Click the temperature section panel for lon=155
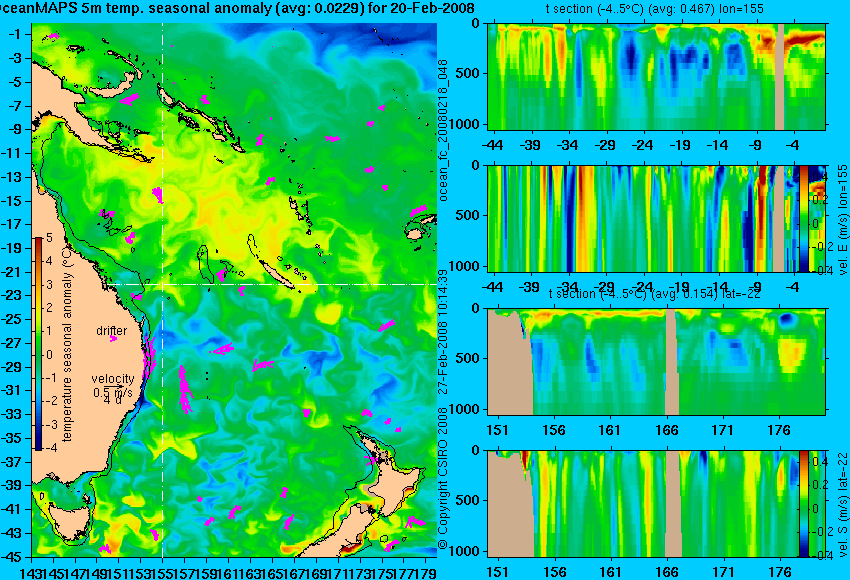This screenshot has width=850, height=580. pos(656,76)
